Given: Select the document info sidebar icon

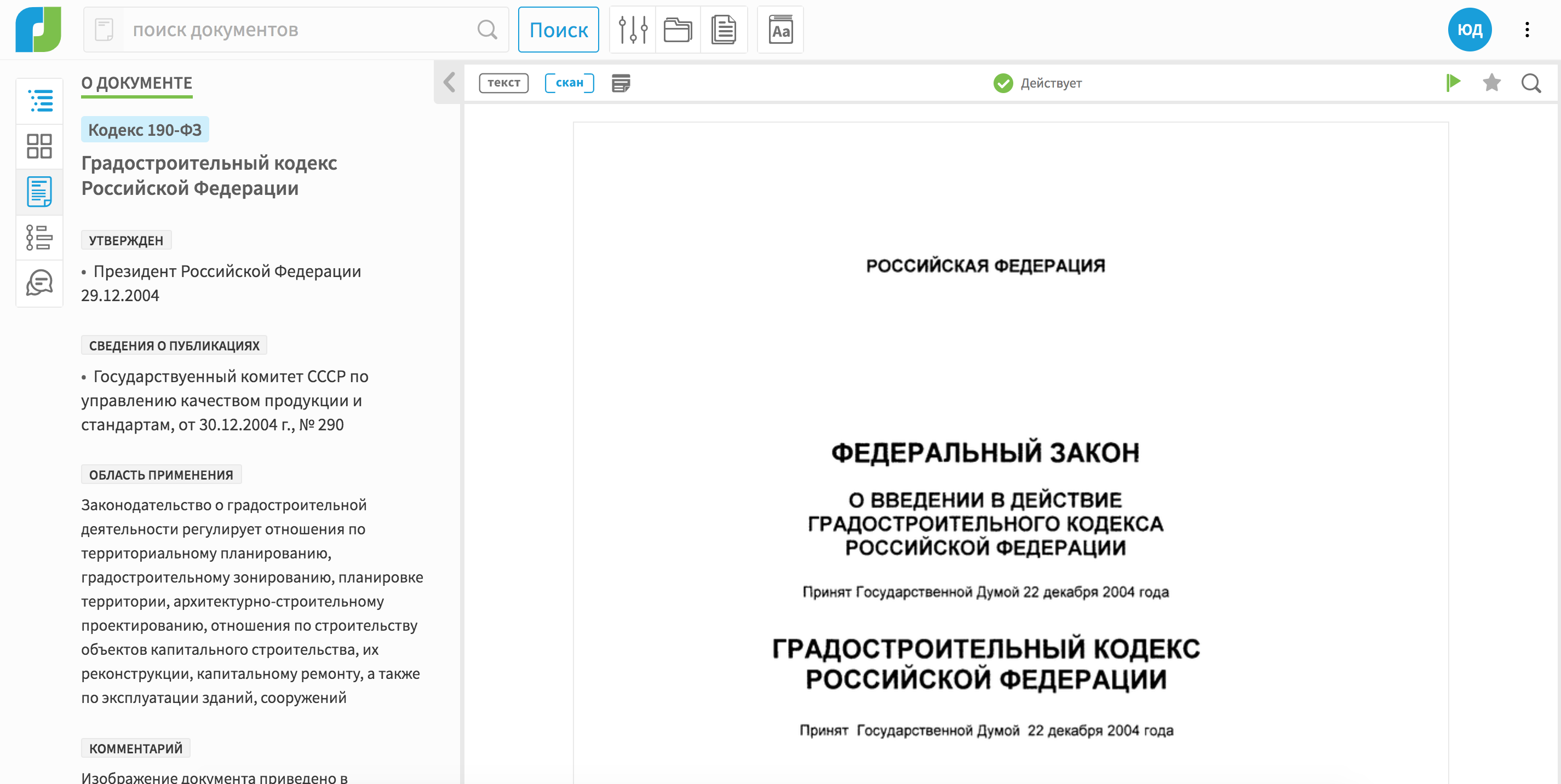Looking at the screenshot, I should point(40,192).
